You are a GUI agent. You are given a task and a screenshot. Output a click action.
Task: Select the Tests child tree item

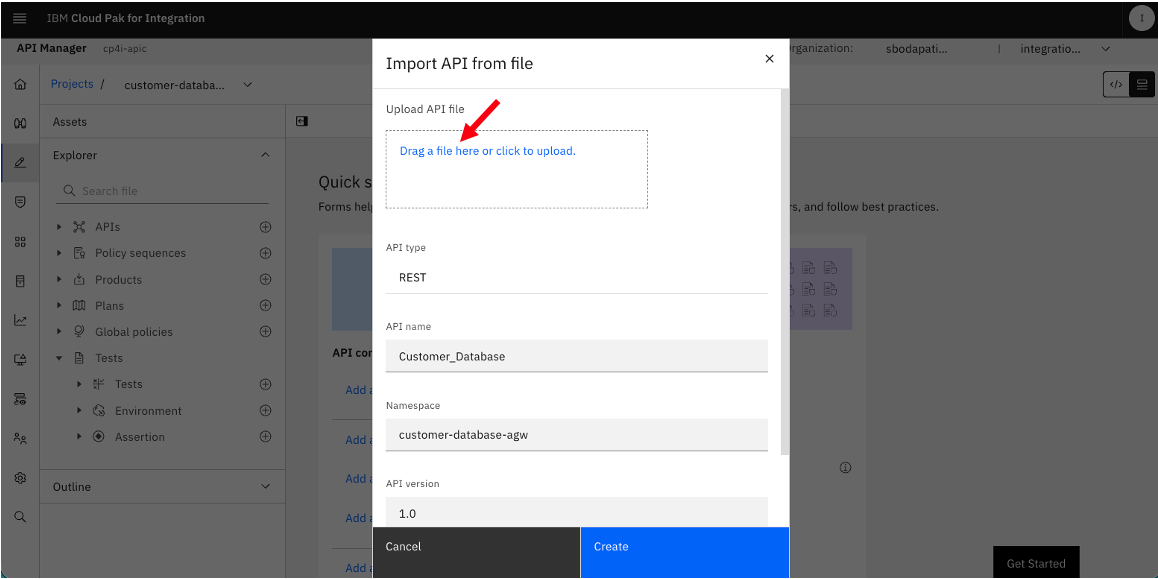point(129,384)
